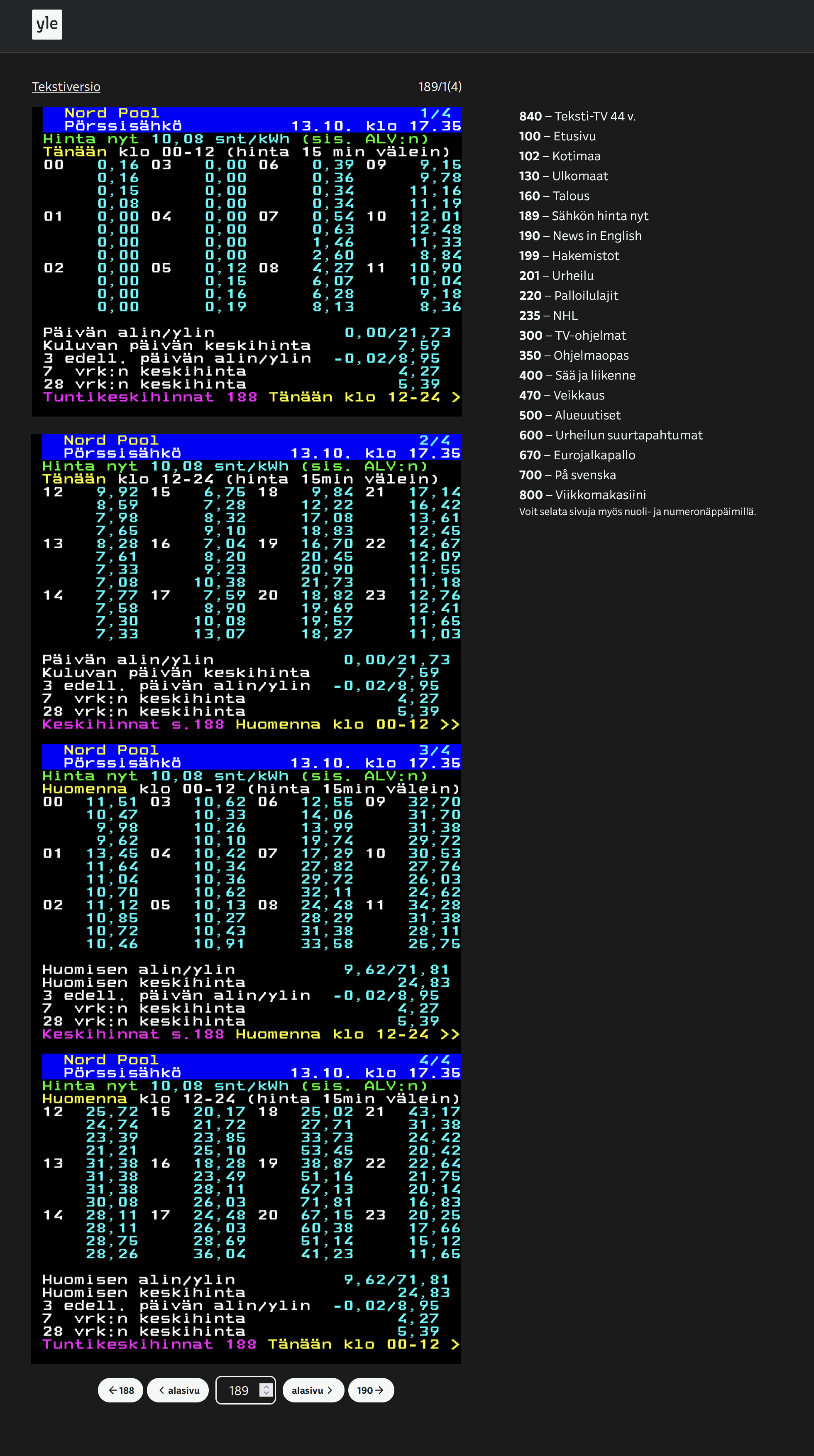Viewport: 814px width, 1456px height.
Task: Open 800 Viikkomakasiini page
Action: [x=582, y=495]
